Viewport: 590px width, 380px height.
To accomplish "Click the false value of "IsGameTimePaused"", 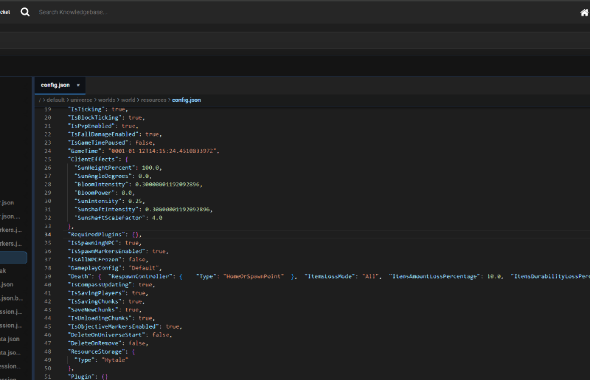I will click(x=144, y=143).
